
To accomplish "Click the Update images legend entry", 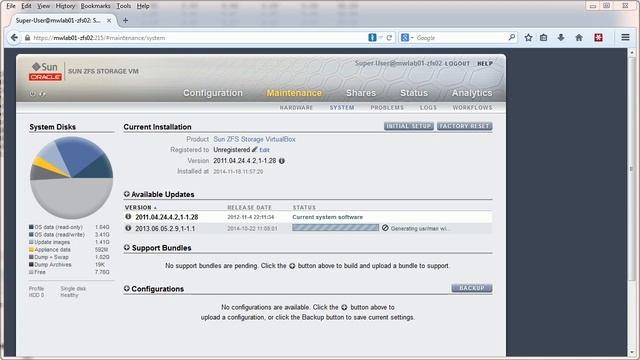I will pyautogui.click(x=52, y=242).
